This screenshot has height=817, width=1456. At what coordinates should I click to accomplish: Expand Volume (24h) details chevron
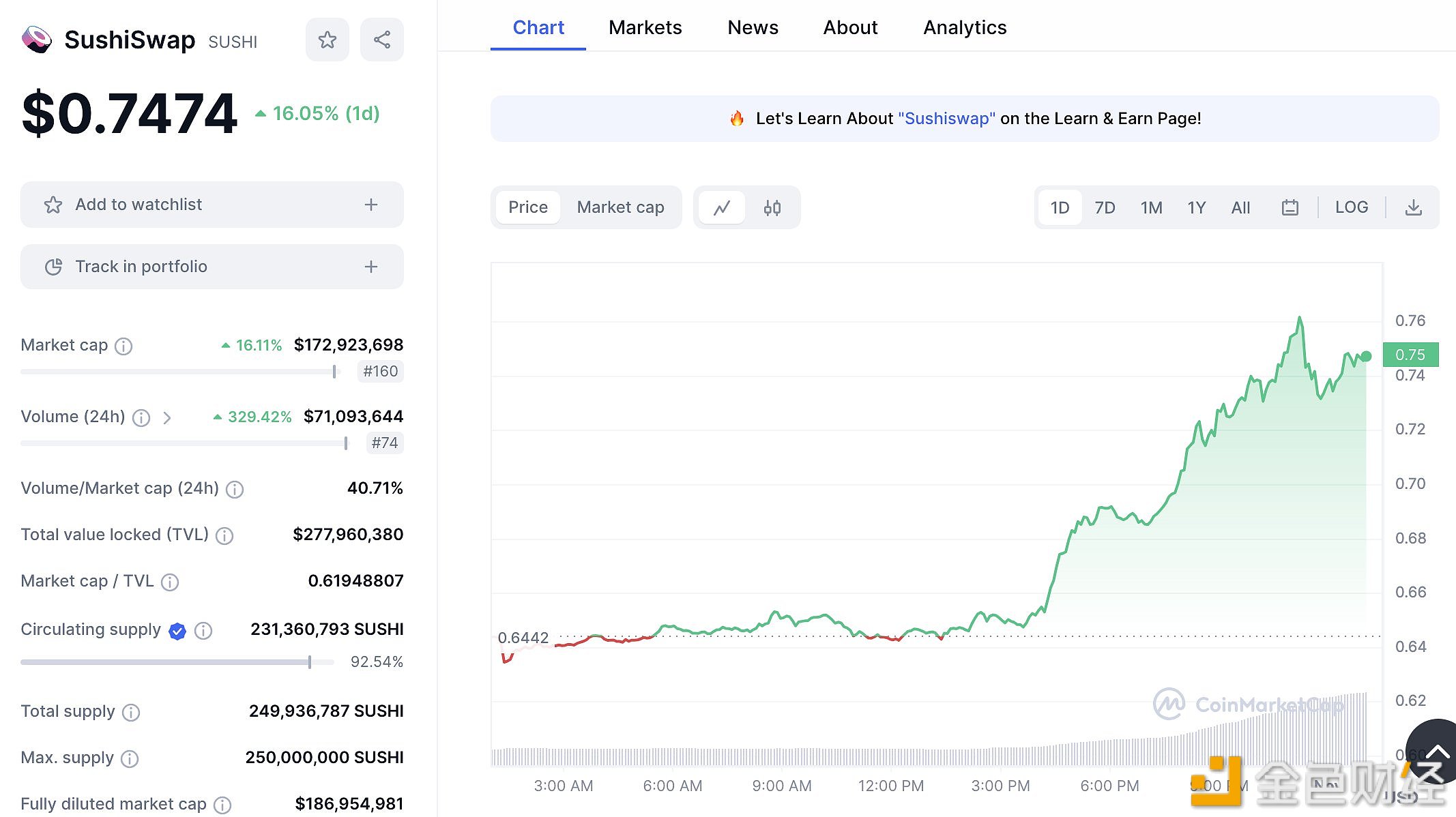click(x=167, y=417)
